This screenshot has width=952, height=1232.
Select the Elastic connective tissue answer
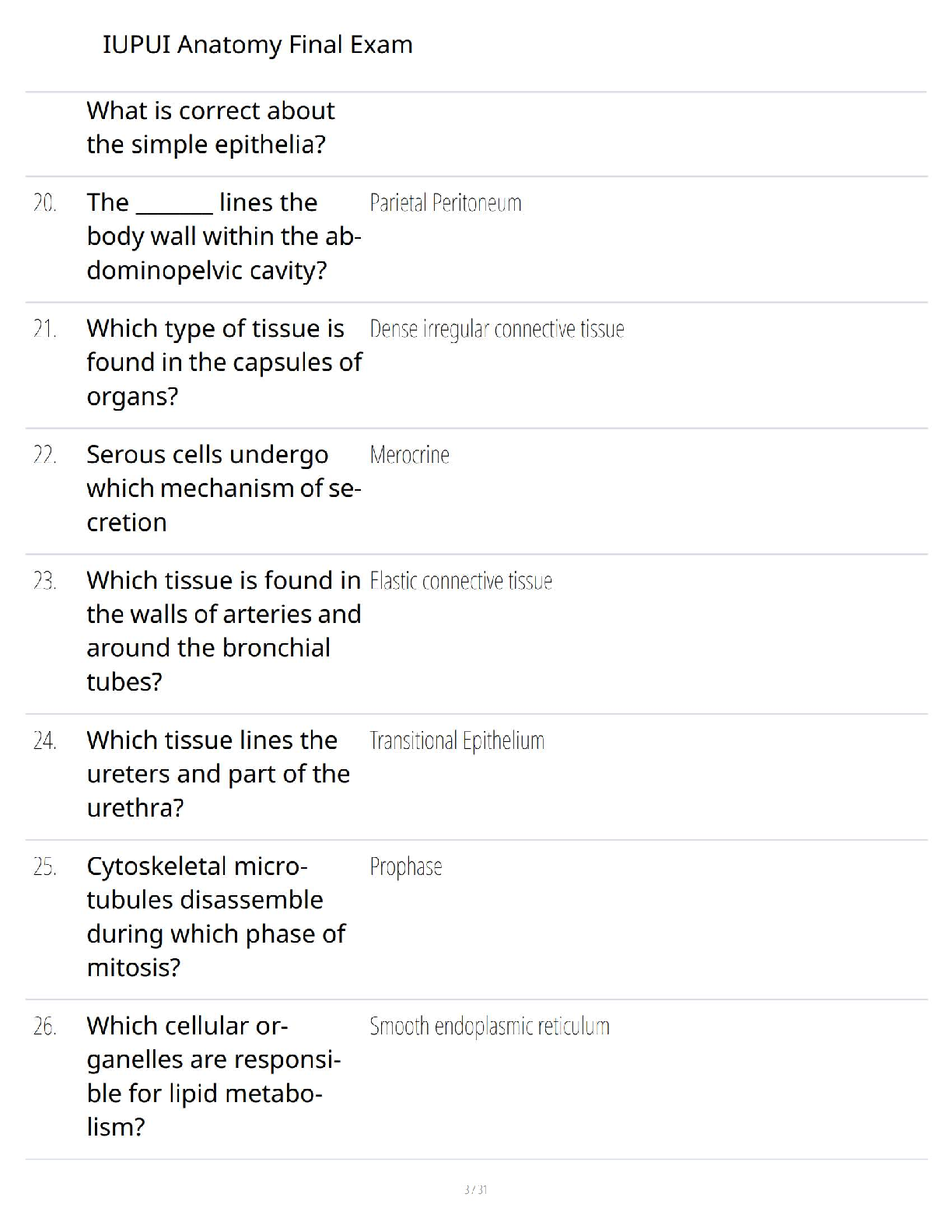point(460,581)
